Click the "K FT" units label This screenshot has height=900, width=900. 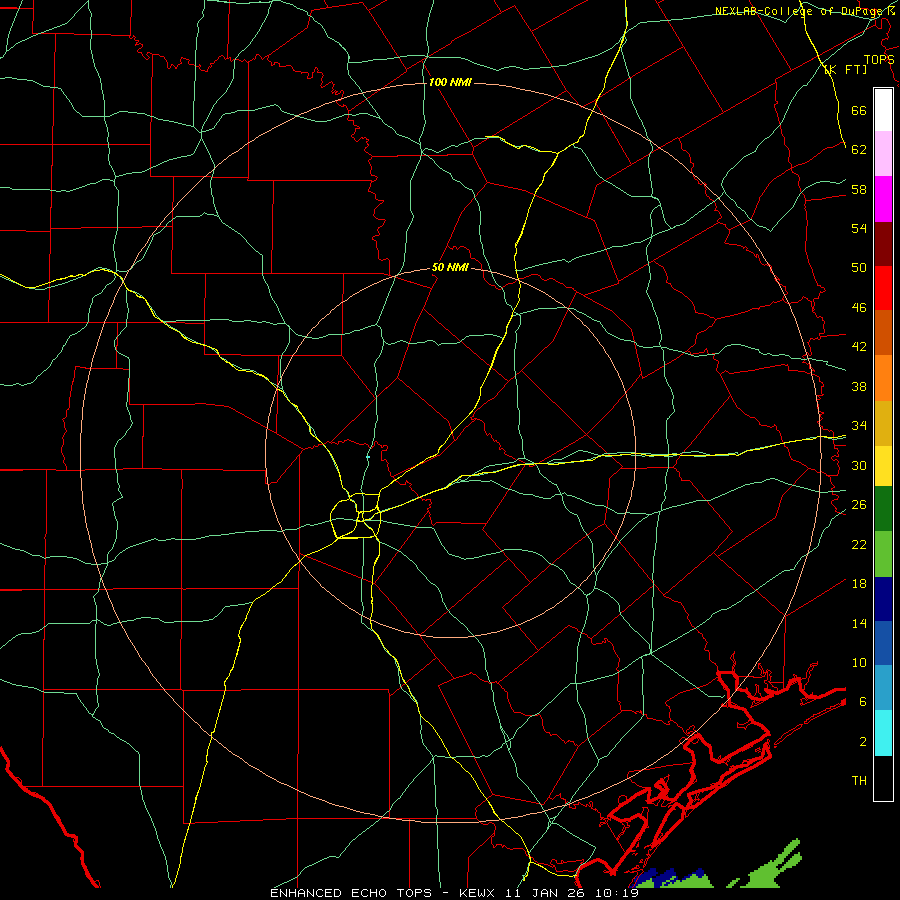tap(845, 69)
